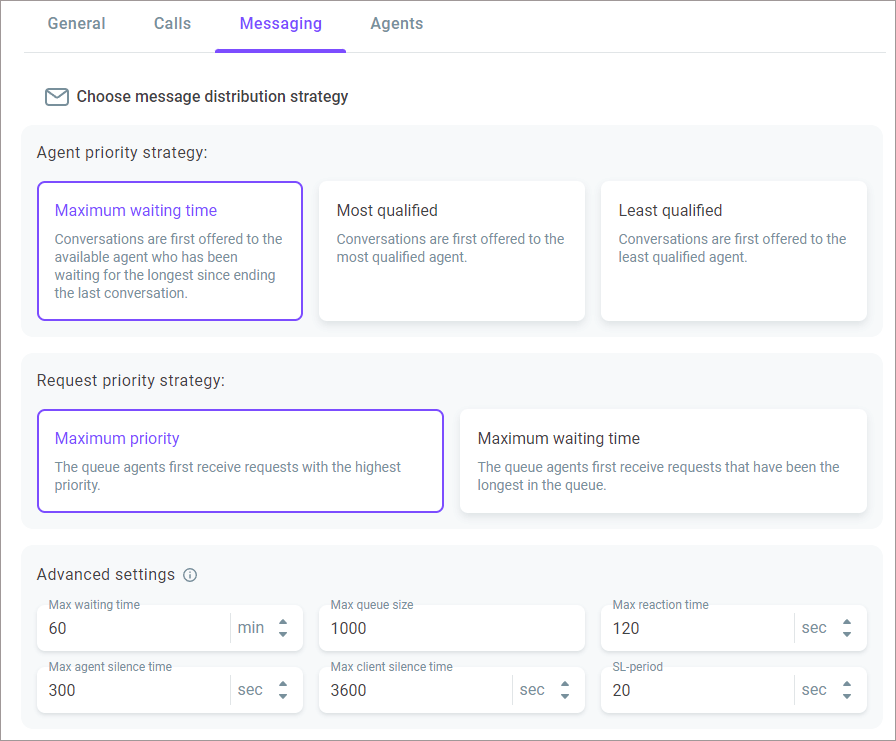Go to the Agents tab
Screen dimensions: 896x741
click(x=397, y=23)
